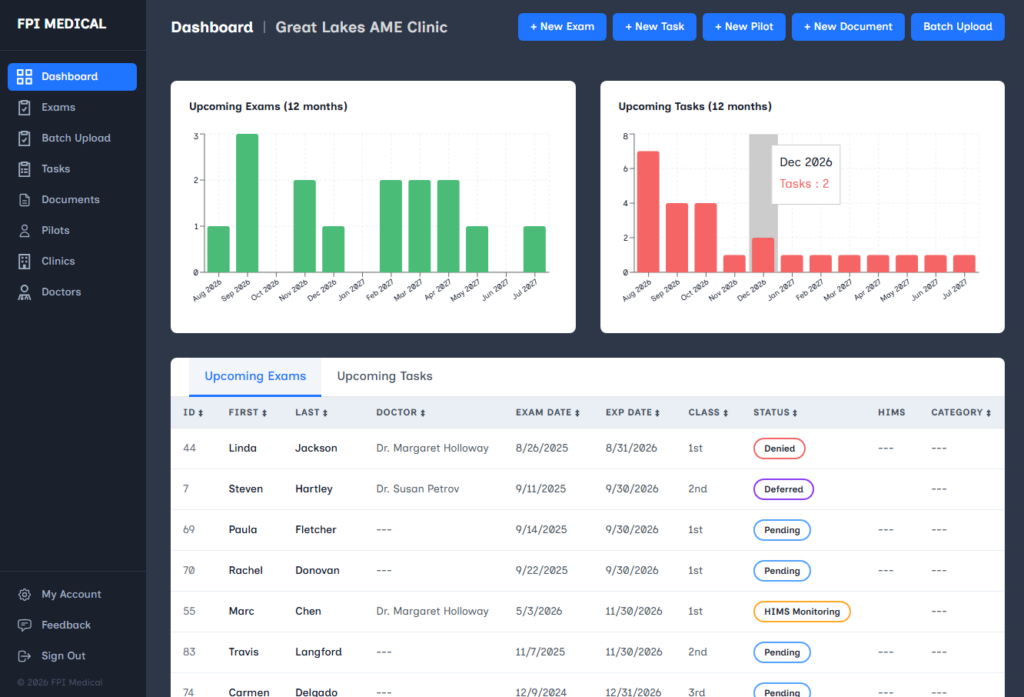
Task: Open Documents from sidebar menu
Action: [72, 199]
